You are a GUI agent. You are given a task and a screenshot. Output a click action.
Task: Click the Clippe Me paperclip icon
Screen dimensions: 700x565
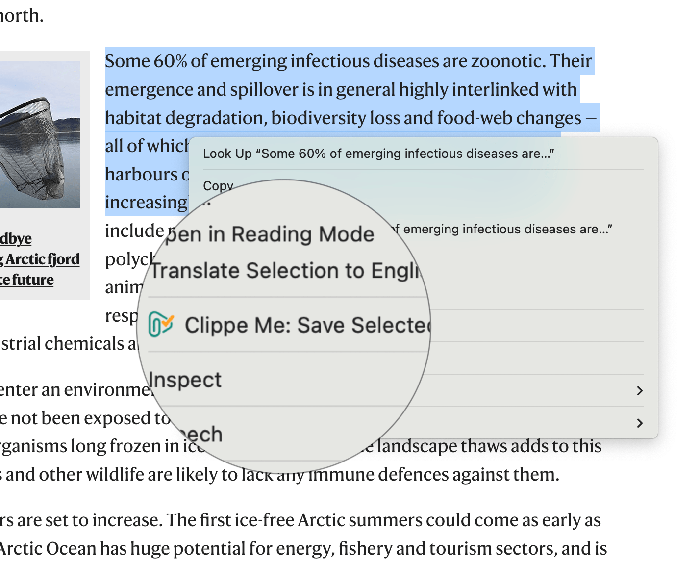click(162, 325)
